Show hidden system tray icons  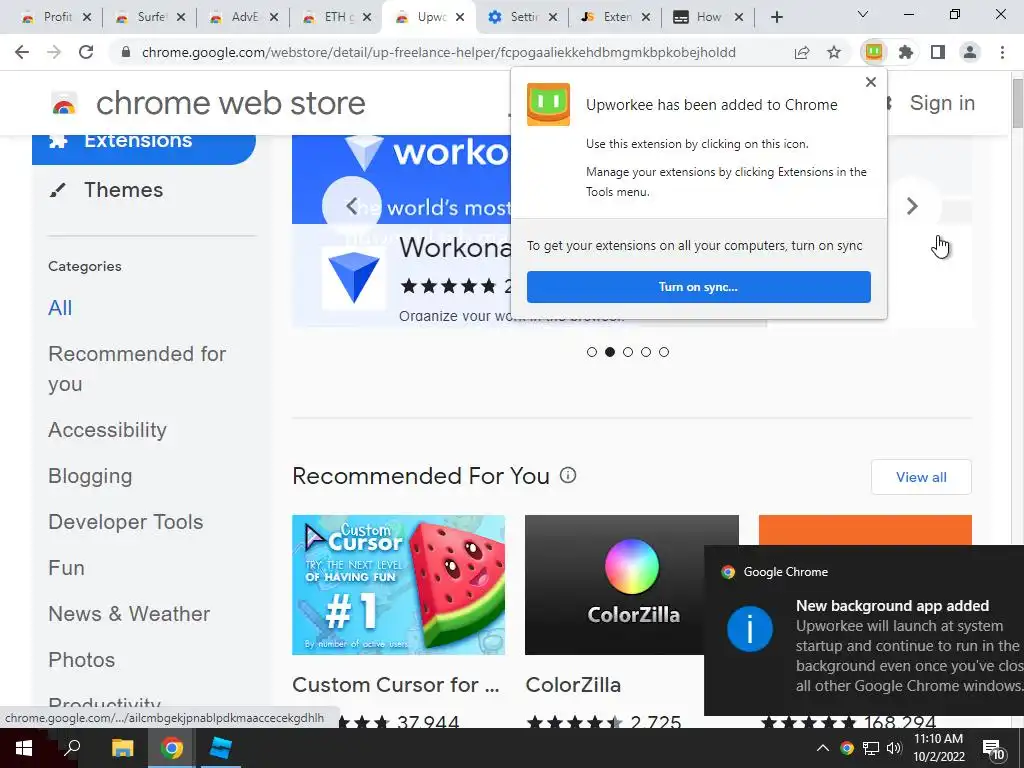[823, 748]
